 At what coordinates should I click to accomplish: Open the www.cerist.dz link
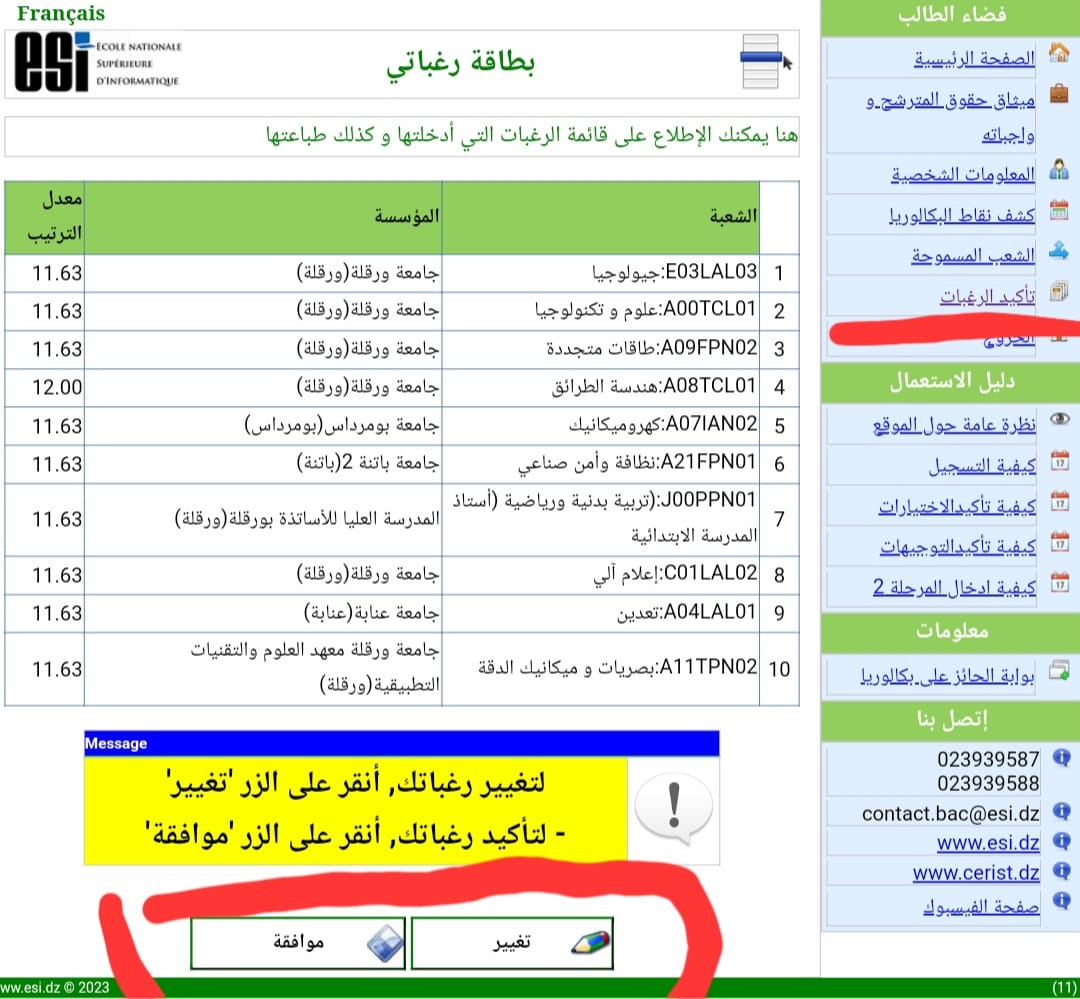point(975,873)
